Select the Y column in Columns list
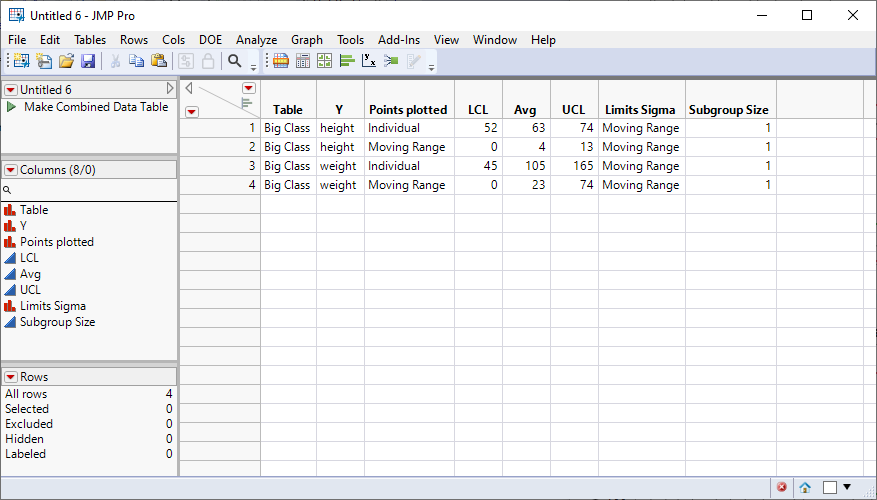The height and width of the screenshot is (500, 877). [x=23, y=226]
